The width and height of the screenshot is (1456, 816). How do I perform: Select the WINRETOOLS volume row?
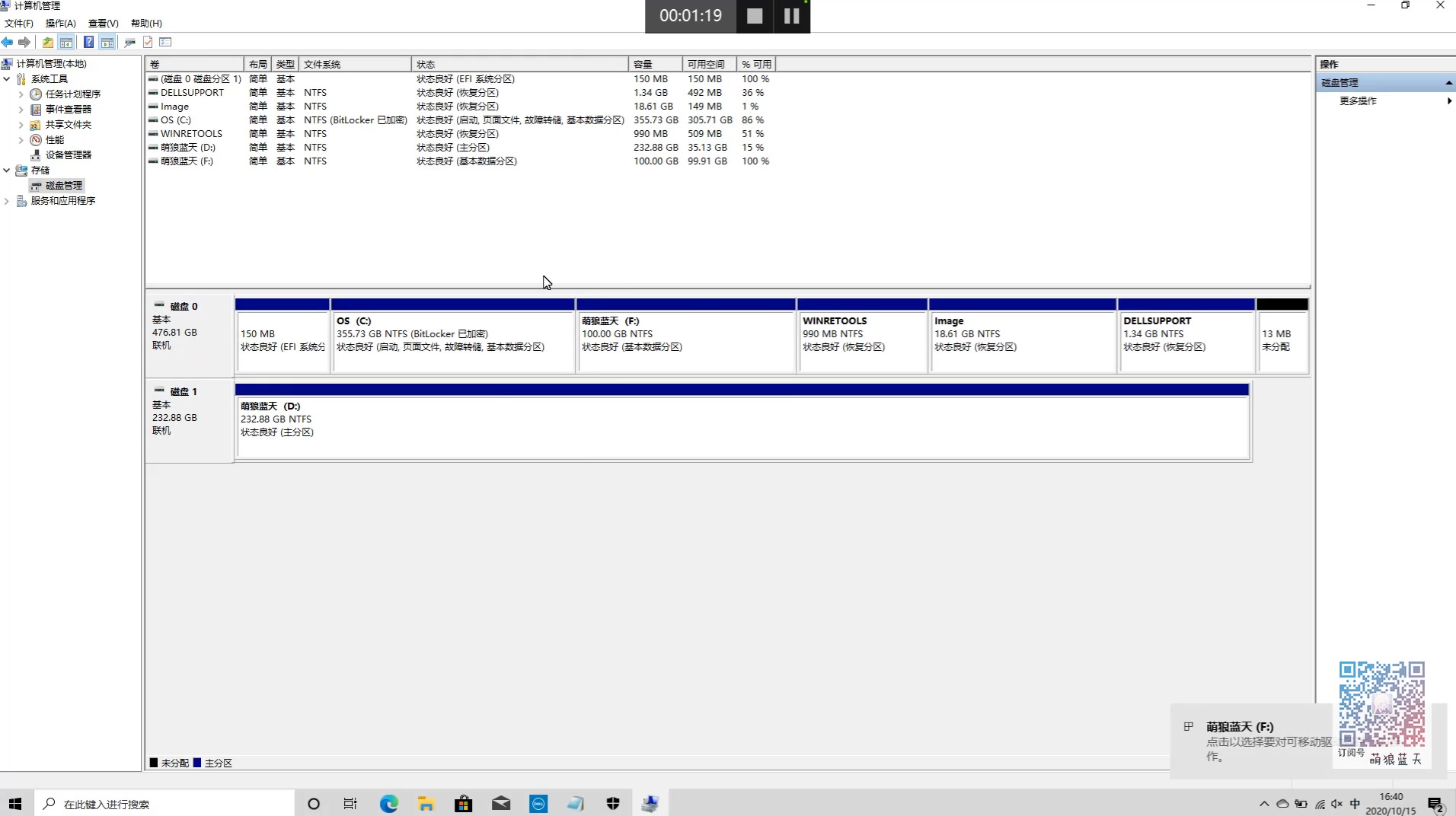pos(460,134)
